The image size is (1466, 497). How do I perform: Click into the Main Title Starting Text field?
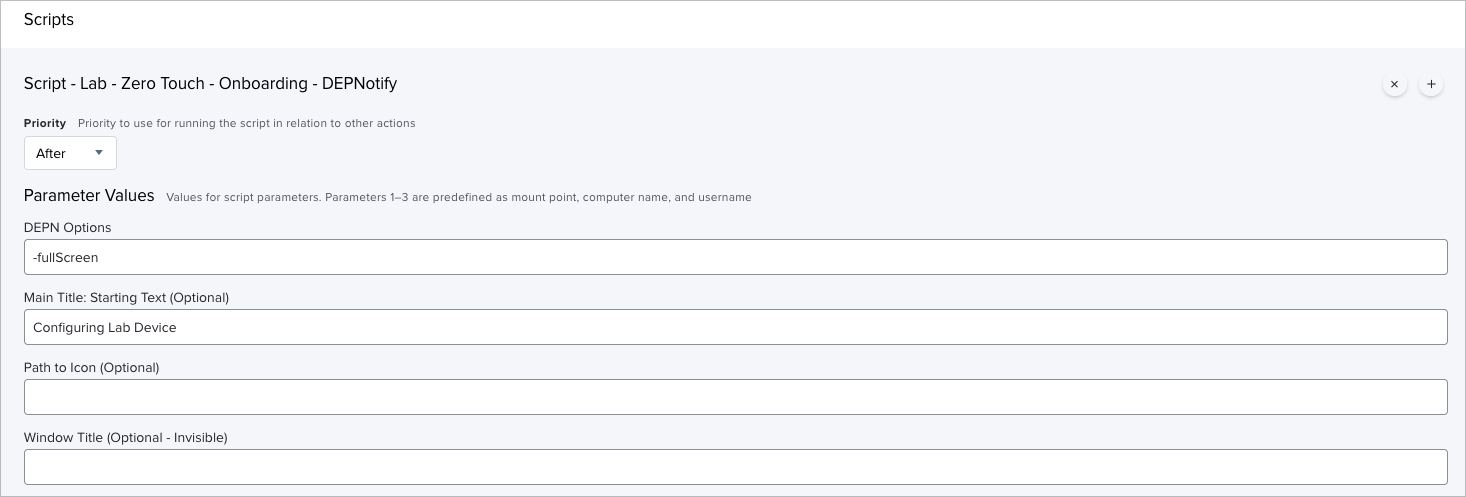[x=735, y=327]
